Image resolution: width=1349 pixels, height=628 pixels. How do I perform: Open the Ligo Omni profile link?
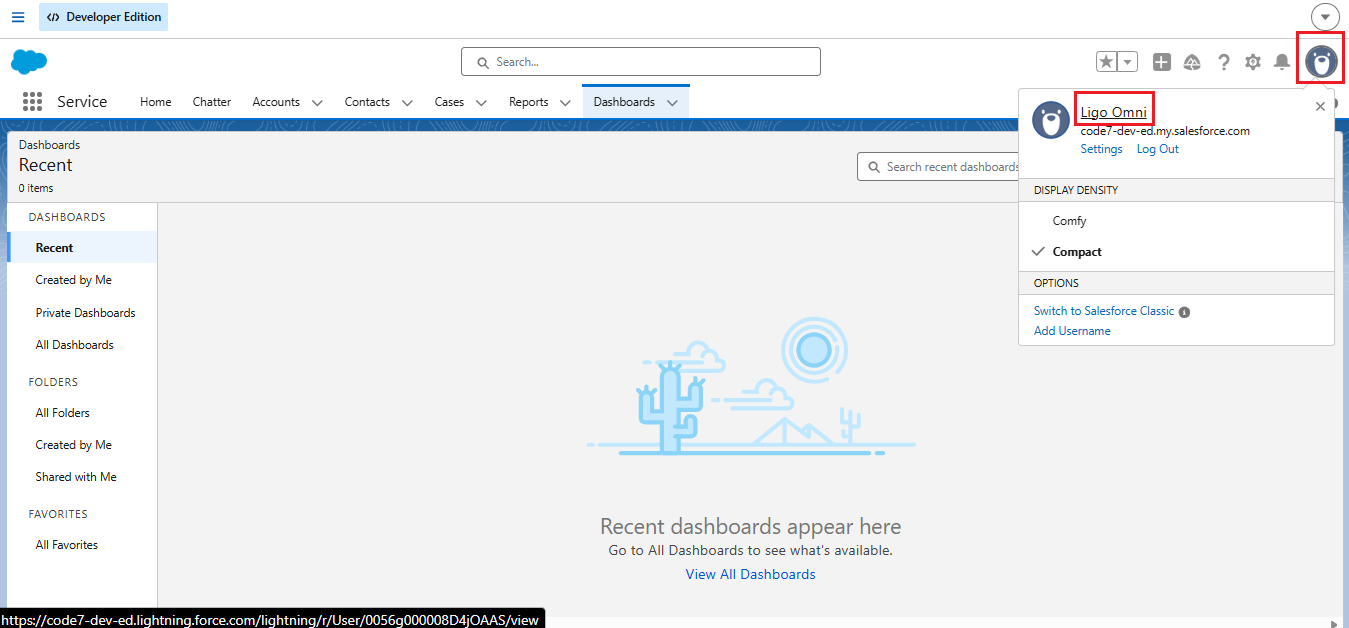pyautogui.click(x=1114, y=112)
